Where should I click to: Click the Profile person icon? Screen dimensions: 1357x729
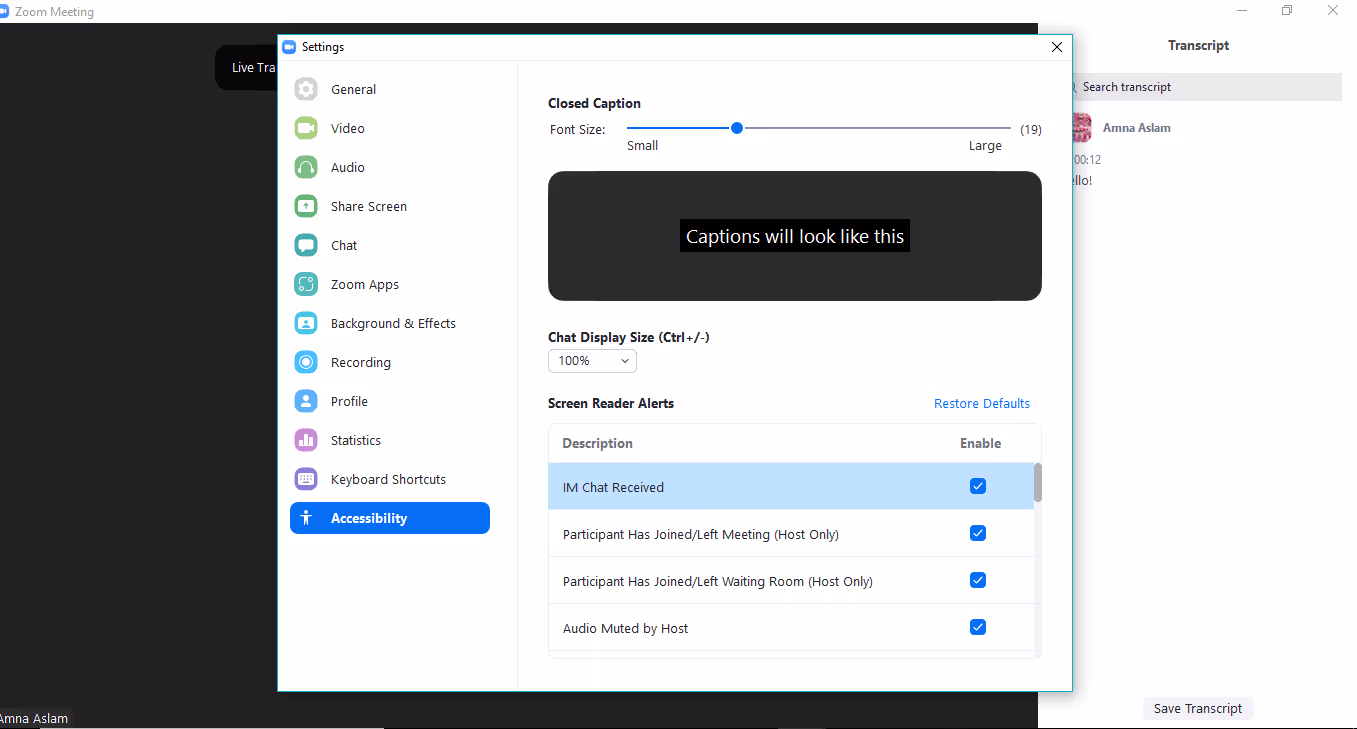point(306,401)
